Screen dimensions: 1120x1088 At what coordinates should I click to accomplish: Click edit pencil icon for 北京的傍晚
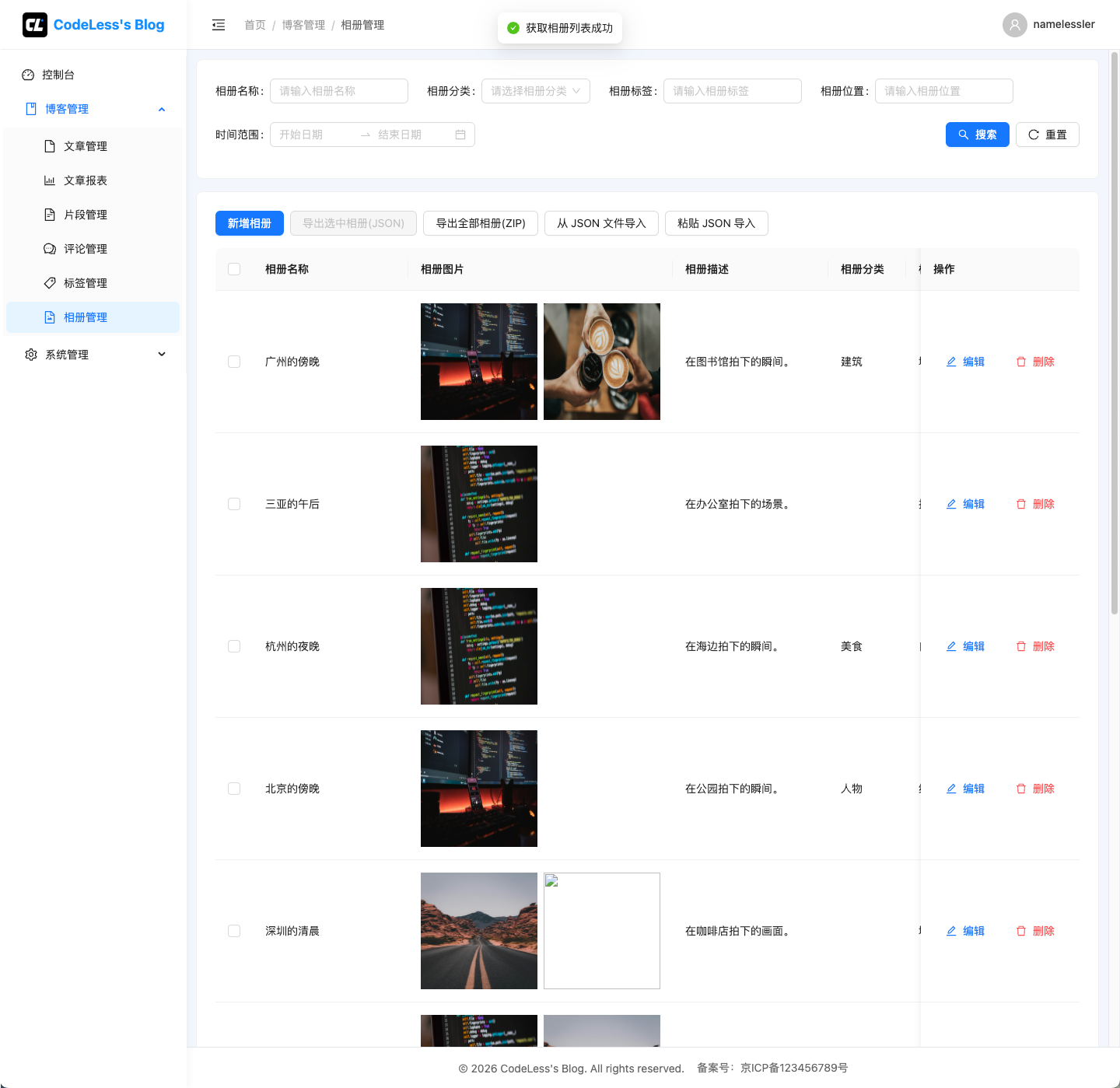click(951, 789)
